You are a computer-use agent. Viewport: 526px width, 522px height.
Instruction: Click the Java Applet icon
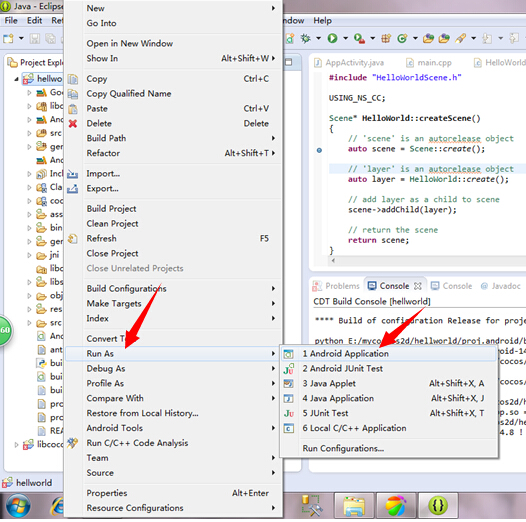pyautogui.click(x=288, y=384)
